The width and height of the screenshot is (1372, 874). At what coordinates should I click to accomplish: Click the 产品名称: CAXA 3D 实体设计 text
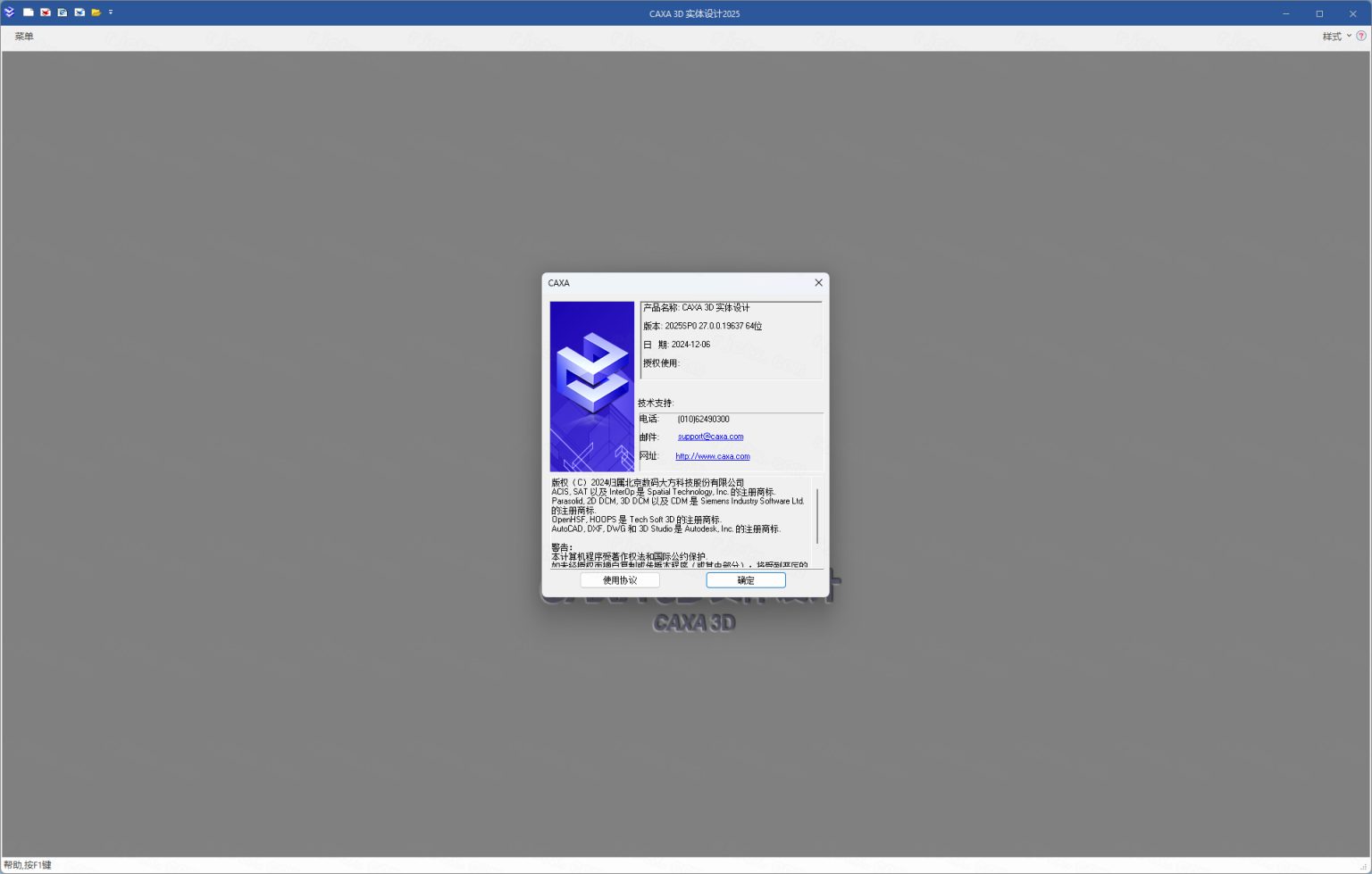pyautogui.click(x=697, y=307)
